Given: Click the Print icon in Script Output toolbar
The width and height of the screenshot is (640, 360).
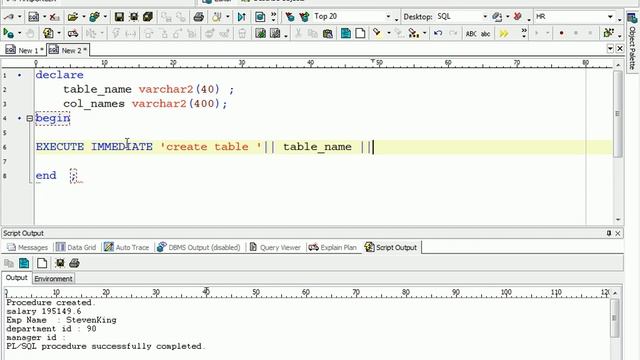Looking at the screenshot, I should tap(74, 263).
